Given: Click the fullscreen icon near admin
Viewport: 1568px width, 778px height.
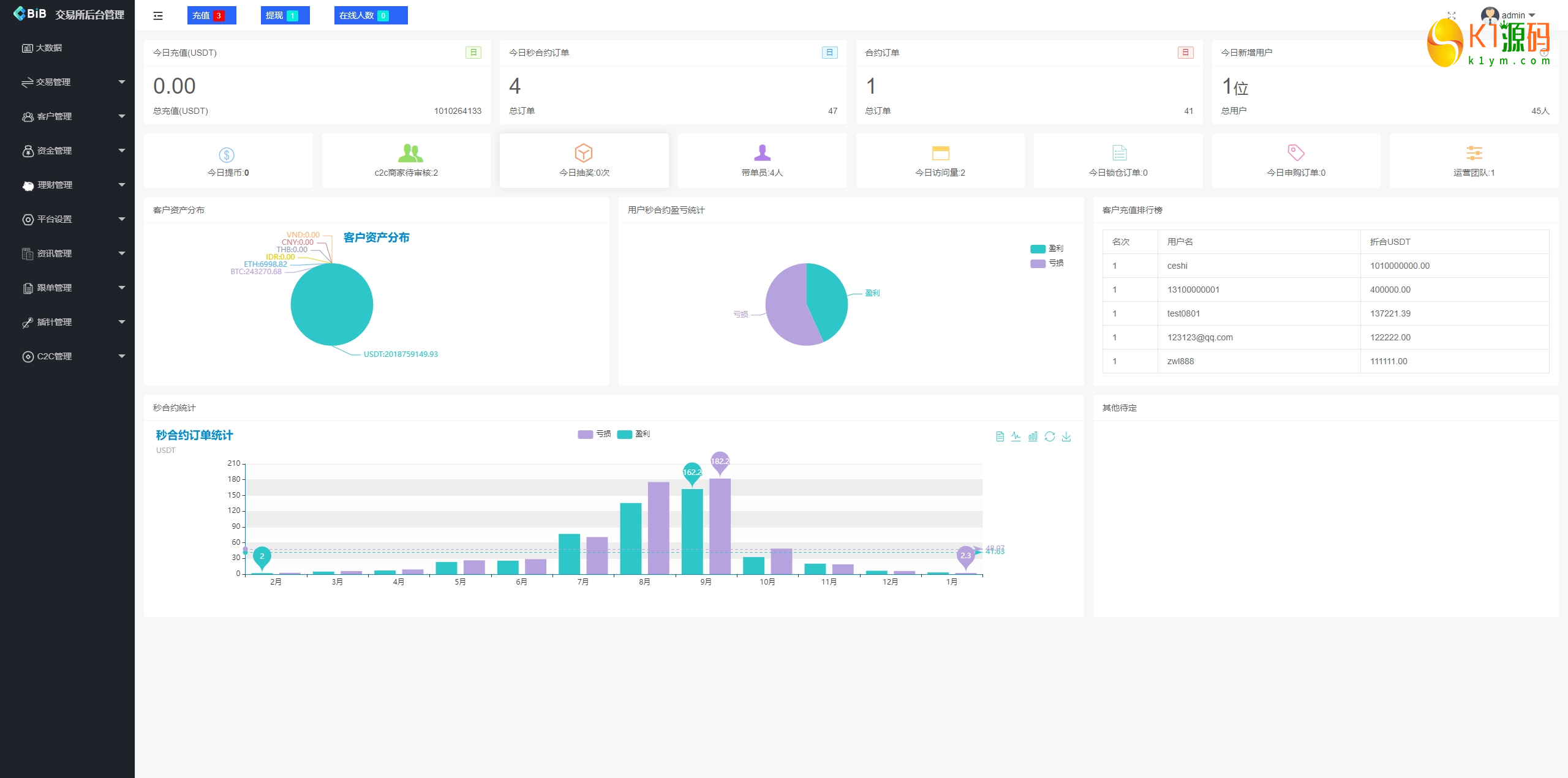Looking at the screenshot, I should pyautogui.click(x=1451, y=15).
